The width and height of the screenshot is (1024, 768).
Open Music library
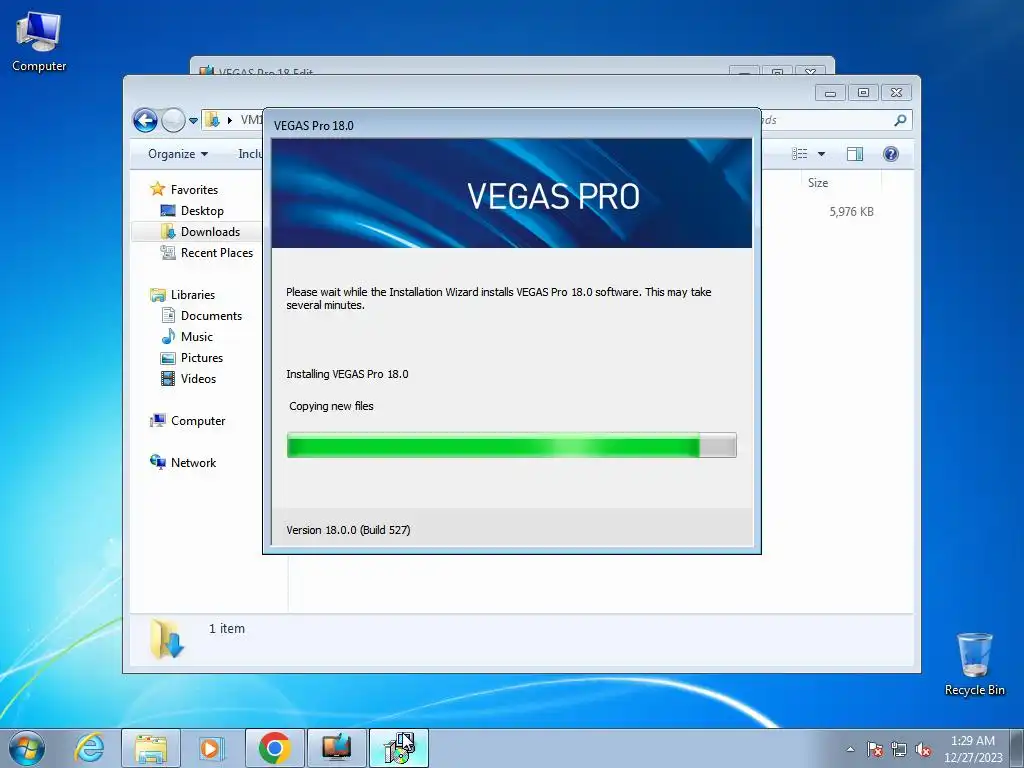pos(197,336)
